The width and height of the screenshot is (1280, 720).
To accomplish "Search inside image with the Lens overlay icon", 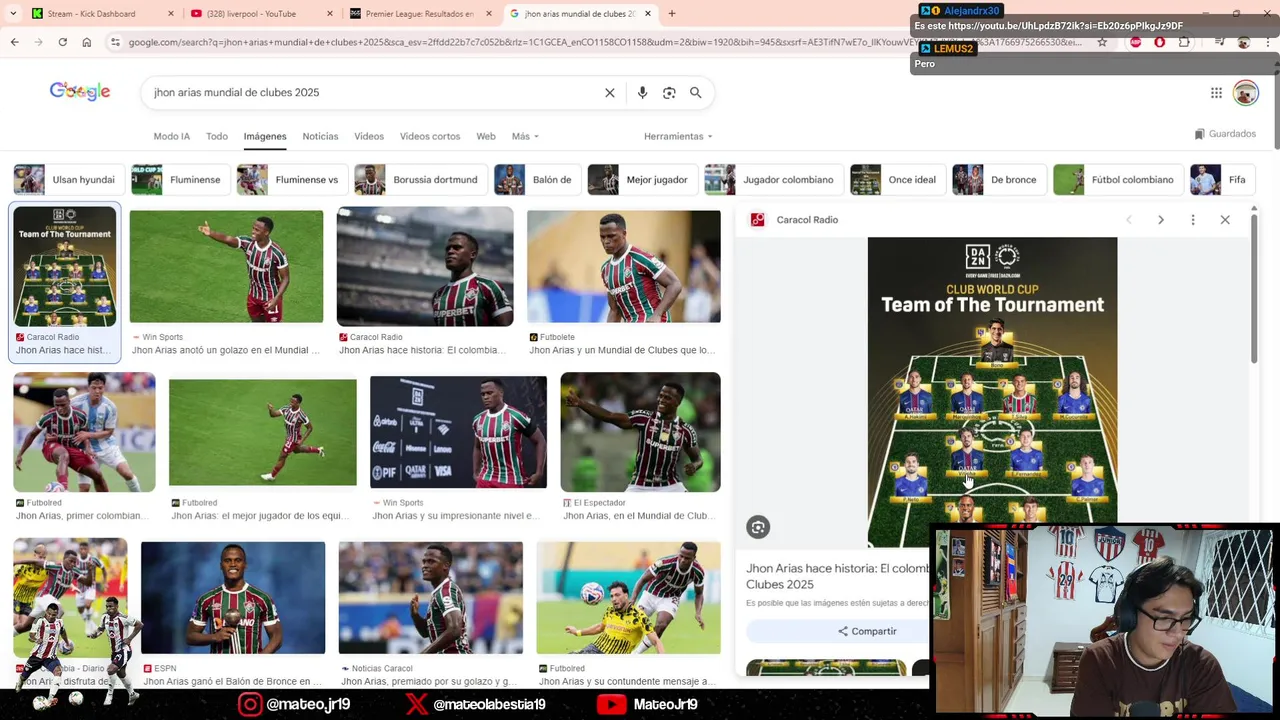I will coord(758,527).
